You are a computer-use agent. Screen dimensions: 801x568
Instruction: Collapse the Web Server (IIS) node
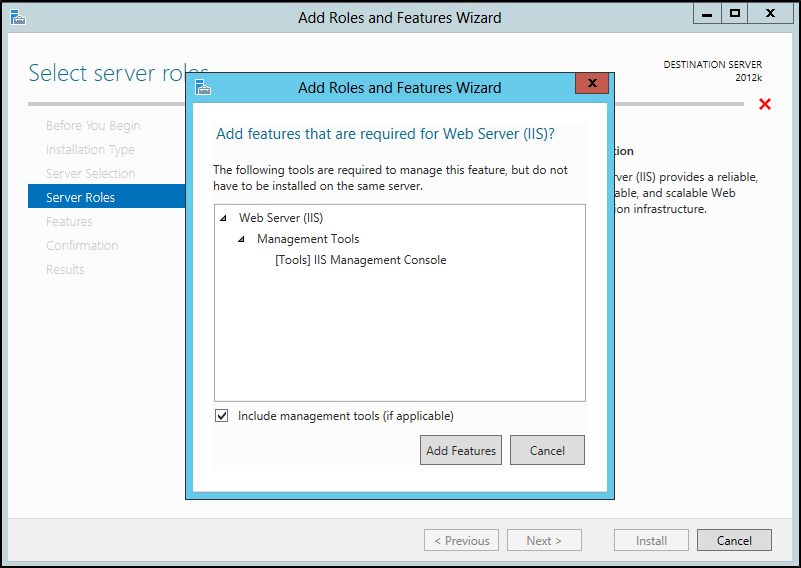click(x=223, y=218)
